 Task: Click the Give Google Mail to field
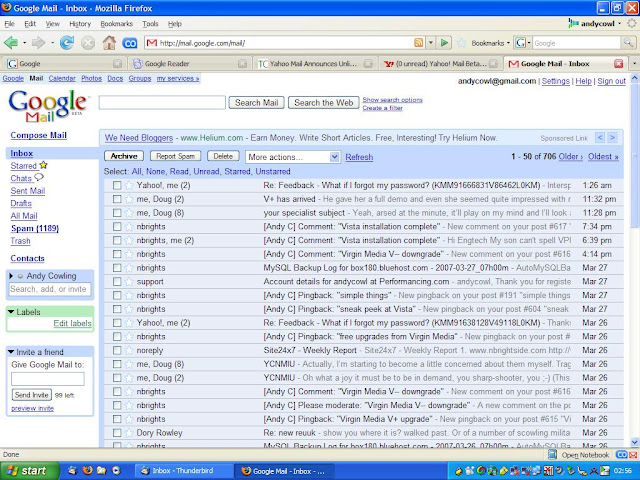(x=48, y=379)
